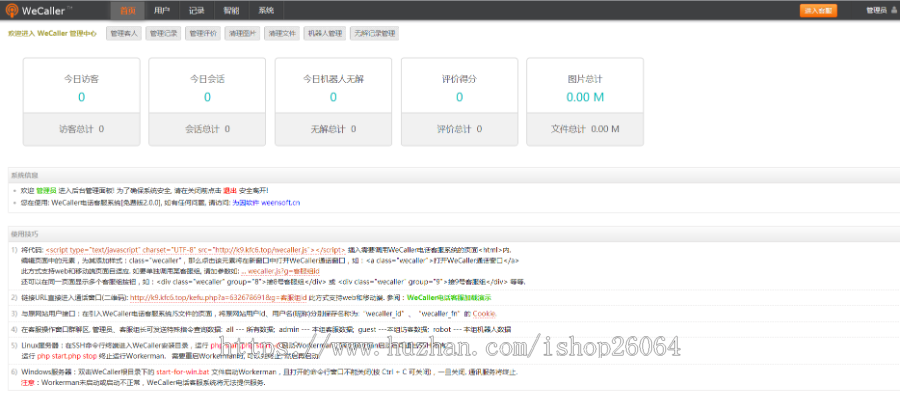Click the 评价得分 value
Viewport: 900px width, 413px height.
[459, 97]
